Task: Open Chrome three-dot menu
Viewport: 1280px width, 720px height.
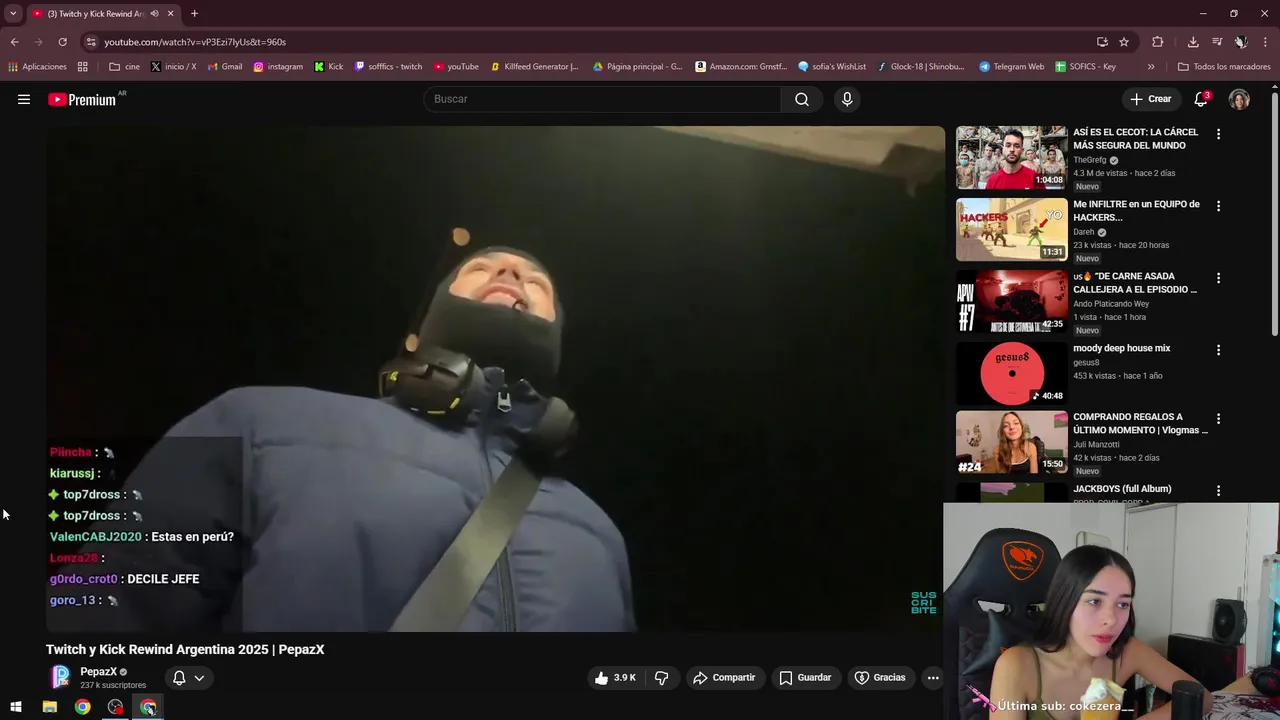Action: click(1265, 42)
